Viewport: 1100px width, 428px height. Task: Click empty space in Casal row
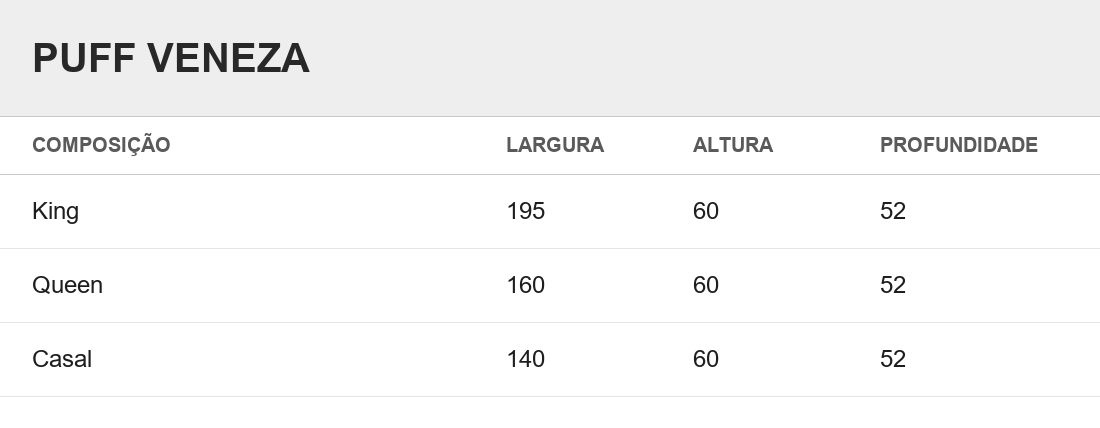coord(281,359)
